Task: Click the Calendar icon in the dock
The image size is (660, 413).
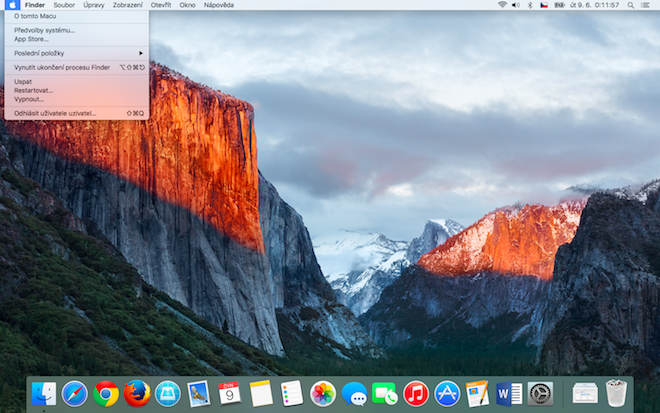Action: click(229, 394)
